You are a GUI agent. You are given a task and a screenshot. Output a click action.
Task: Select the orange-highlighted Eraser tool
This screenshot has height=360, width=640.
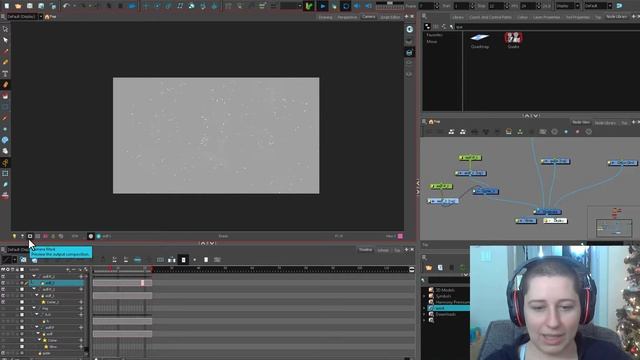5,85
